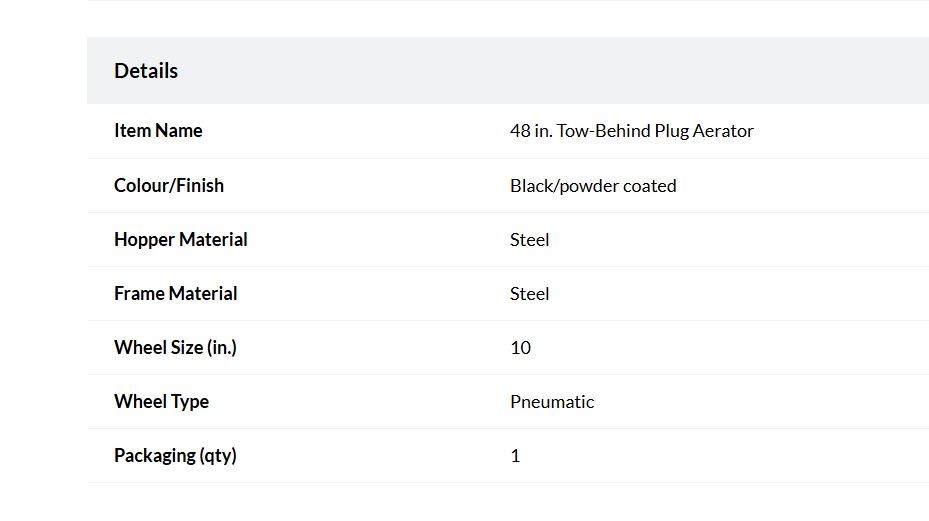The image size is (929, 521).
Task: Click the Pneumatic wheel type value
Action: 552,401
